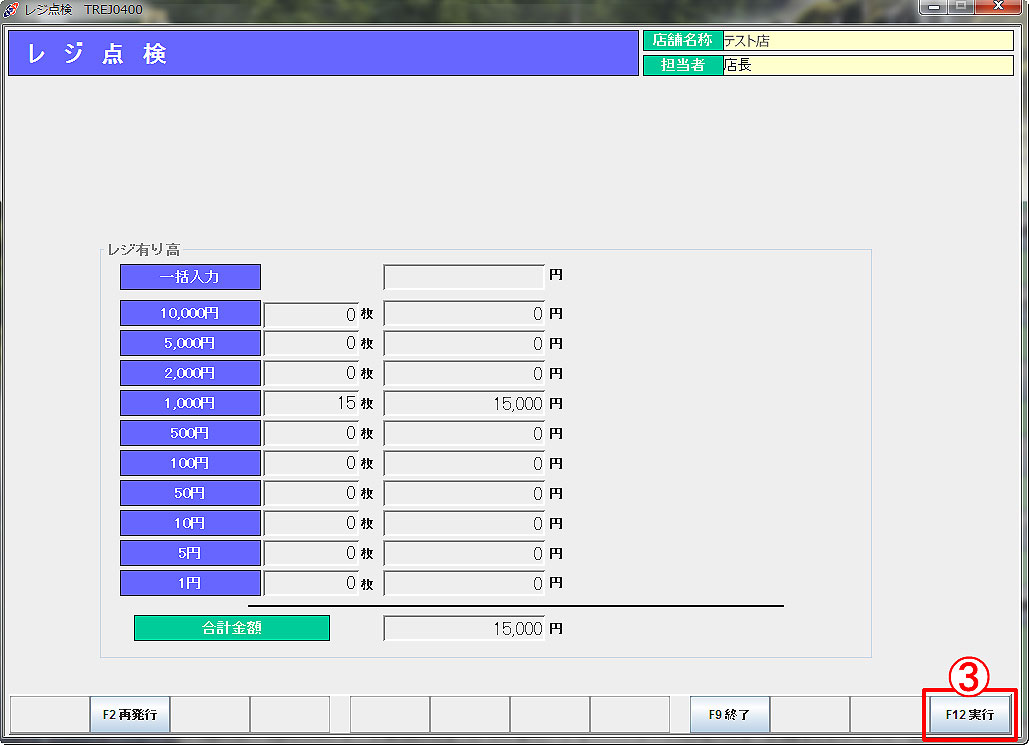Click the blank function button left of F2 再発行
The image size is (1029, 745).
(x=50, y=714)
